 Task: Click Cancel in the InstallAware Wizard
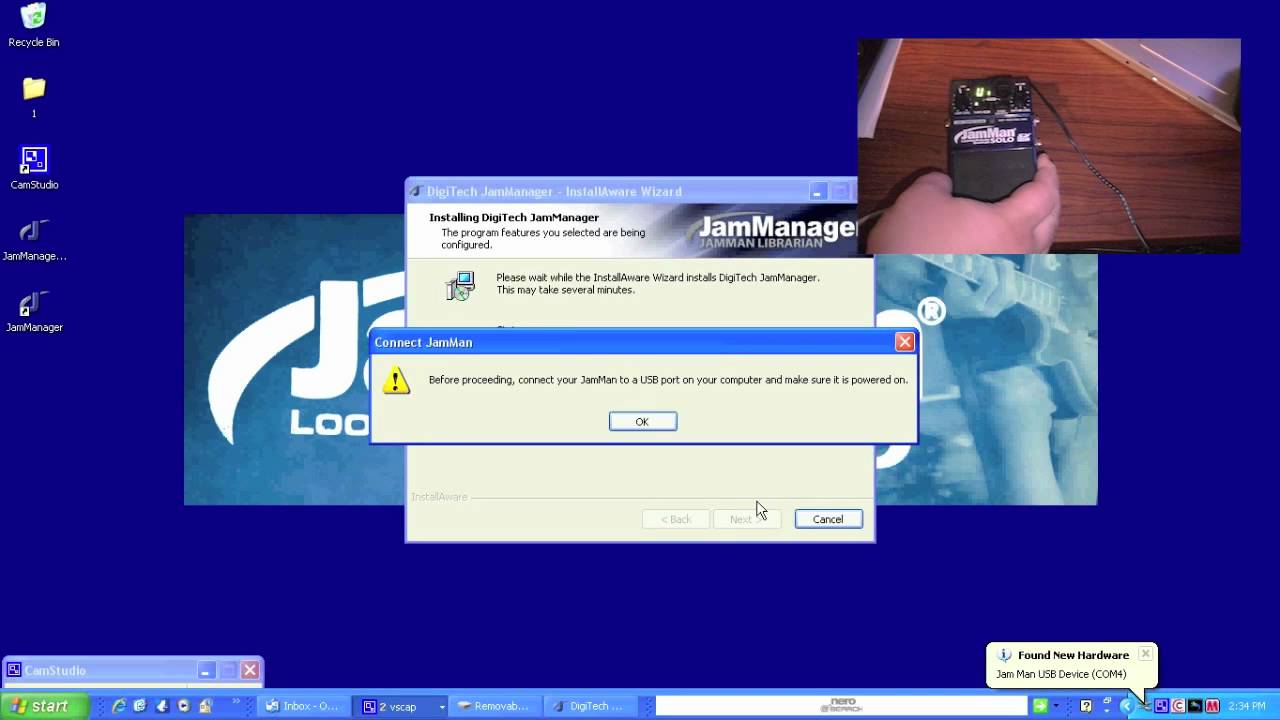[828, 519]
